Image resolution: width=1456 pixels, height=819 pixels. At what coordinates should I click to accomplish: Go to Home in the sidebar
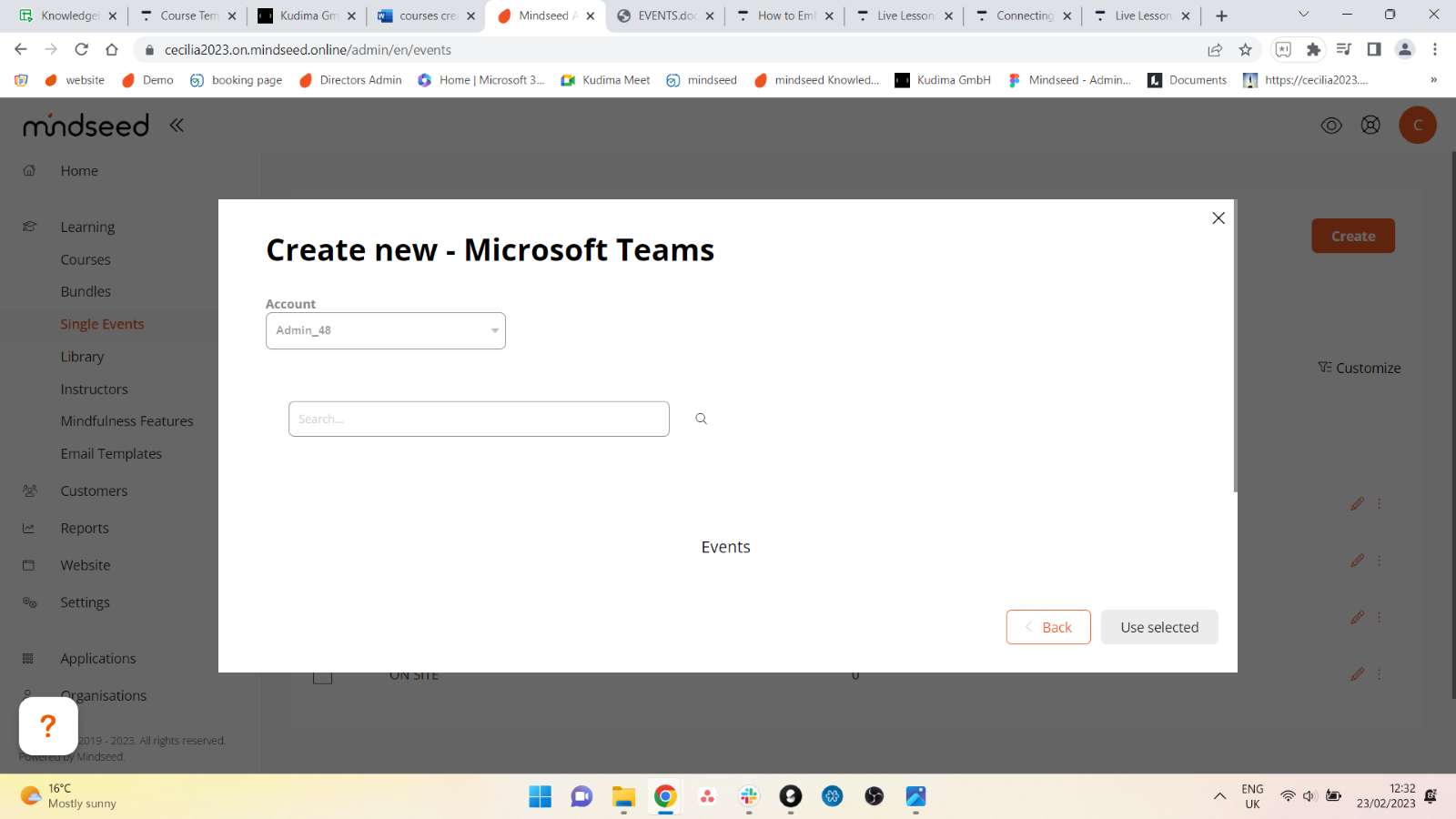coord(79,171)
